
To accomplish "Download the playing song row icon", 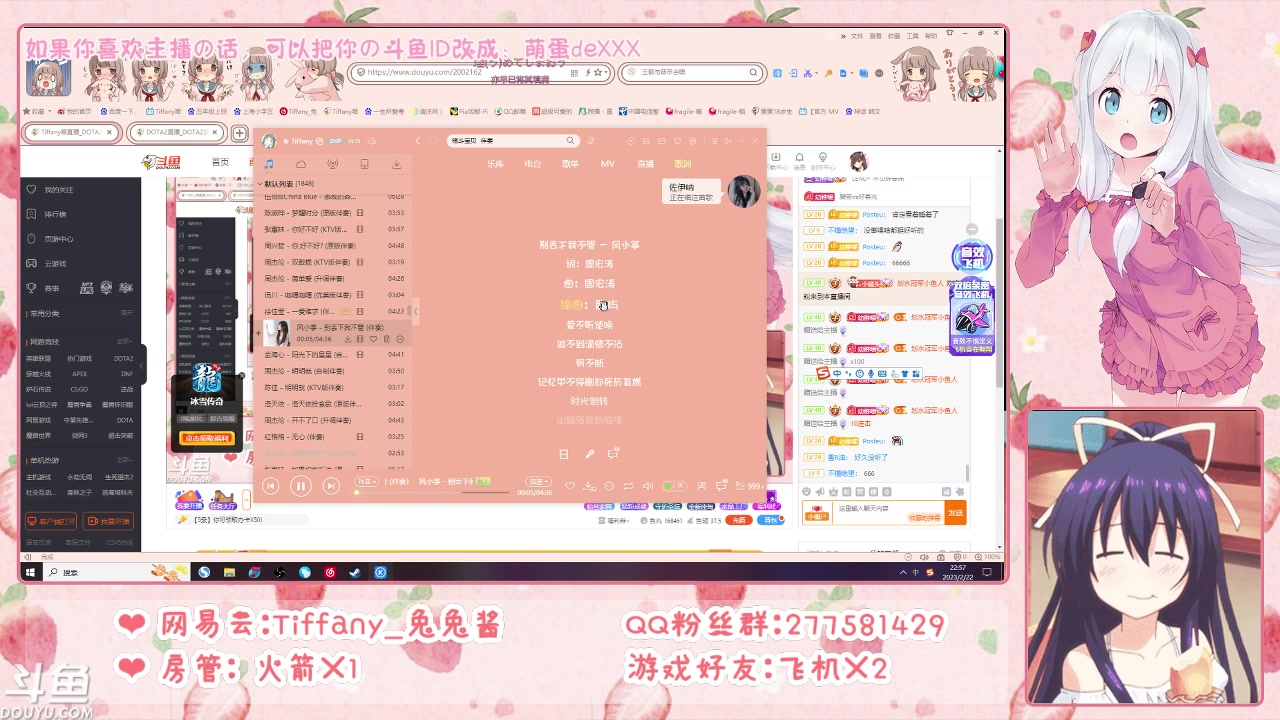I will (x=348, y=339).
